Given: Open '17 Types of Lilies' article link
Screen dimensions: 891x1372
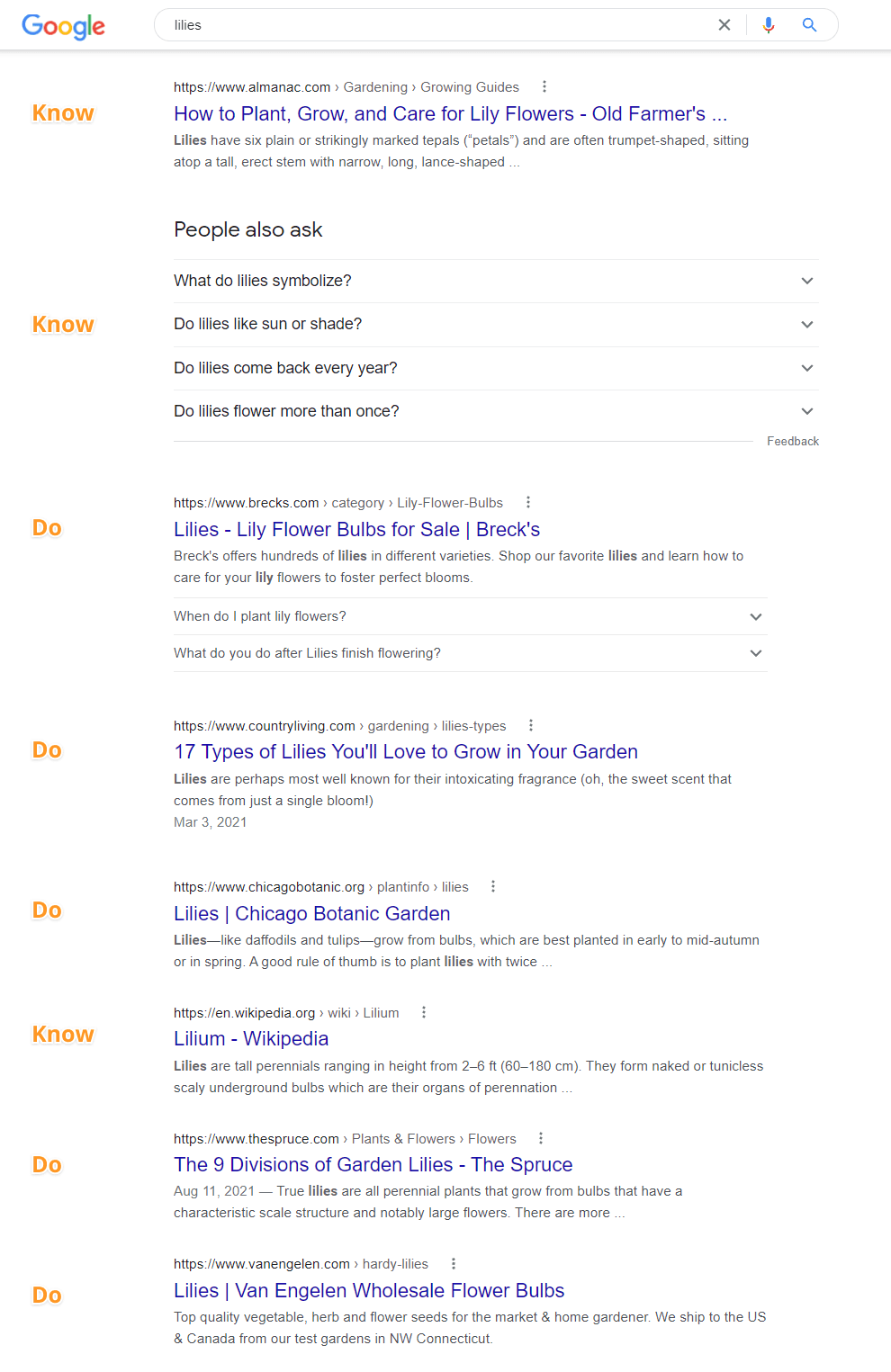Looking at the screenshot, I should click(x=406, y=752).
